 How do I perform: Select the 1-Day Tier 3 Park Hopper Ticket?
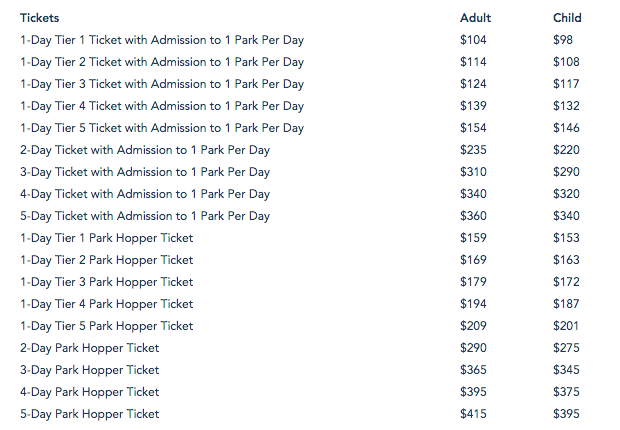click(107, 282)
